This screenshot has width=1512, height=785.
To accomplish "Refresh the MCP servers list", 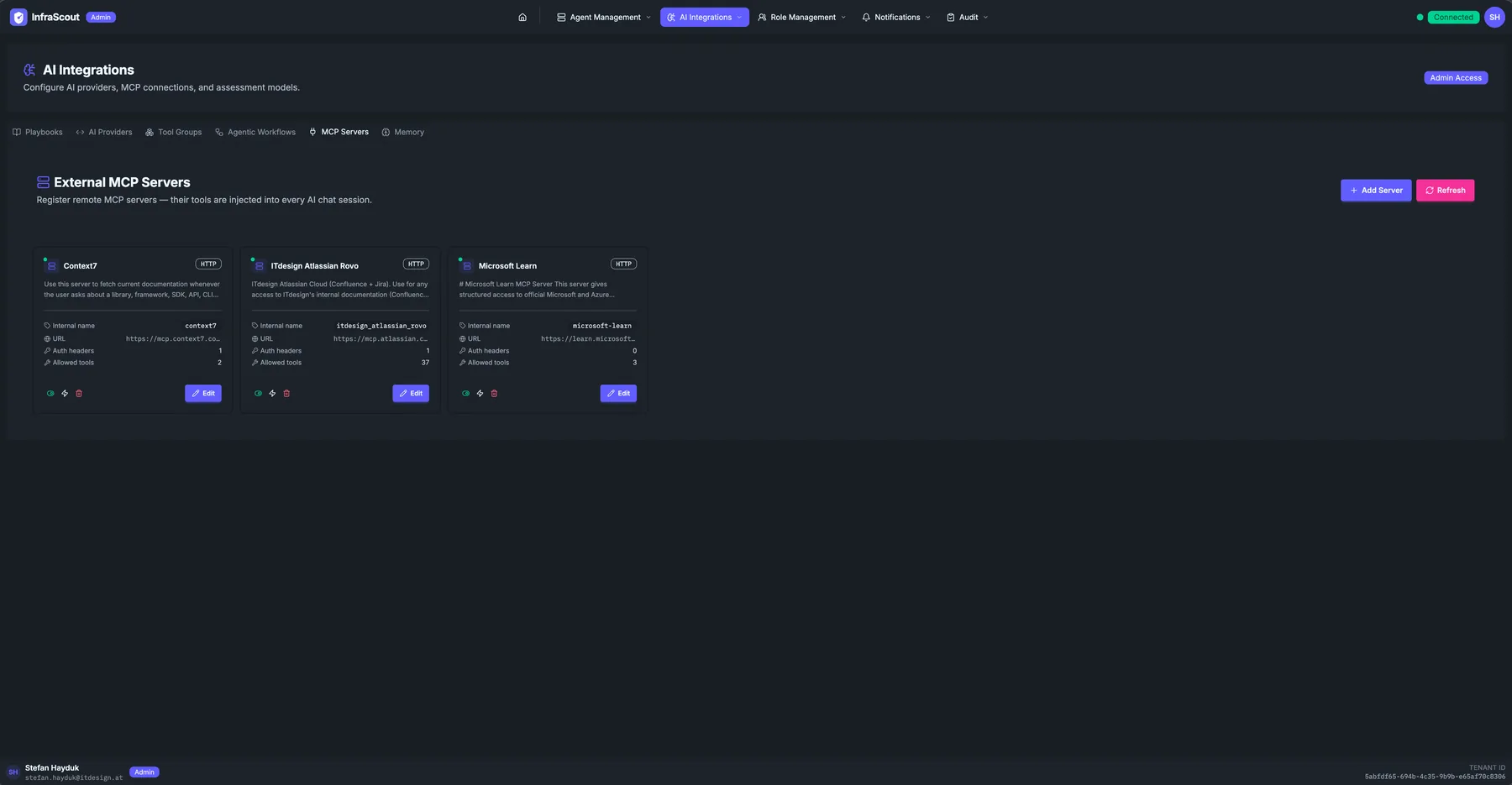I will (x=1445, y=191).
